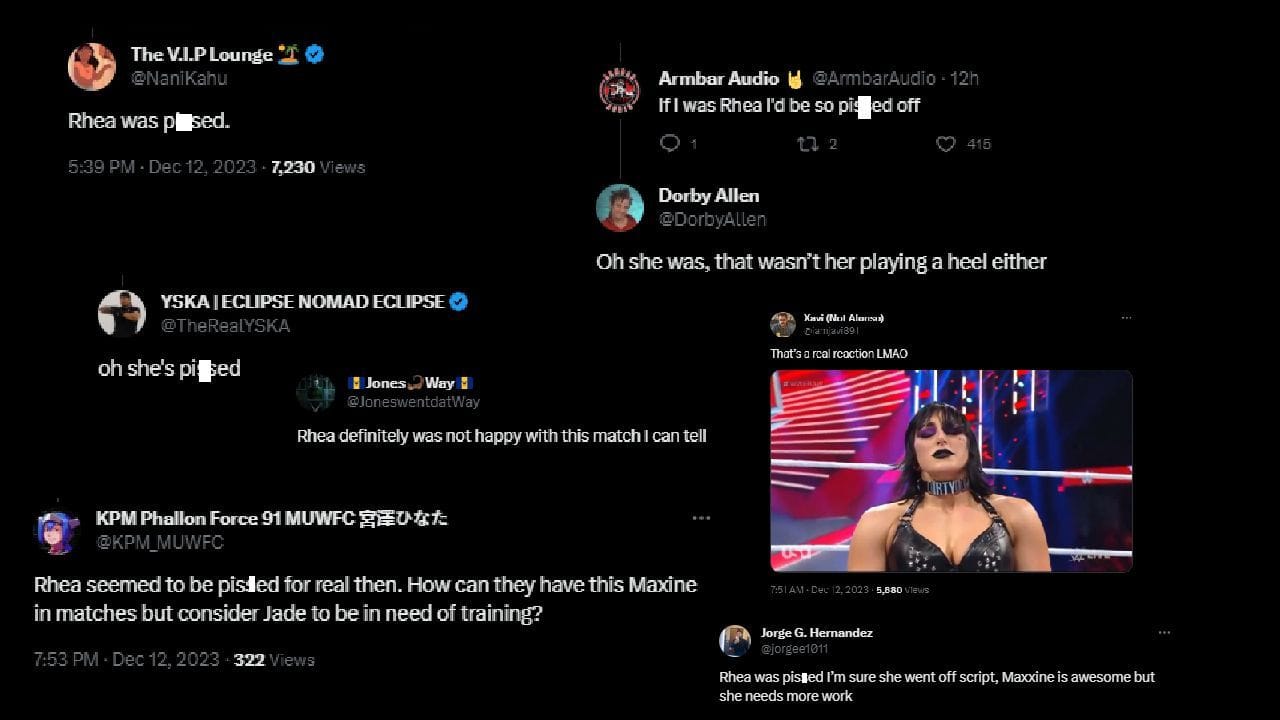
Task: Open the more options menu on KPM Phallon's tweet
Action: [701, 517]
